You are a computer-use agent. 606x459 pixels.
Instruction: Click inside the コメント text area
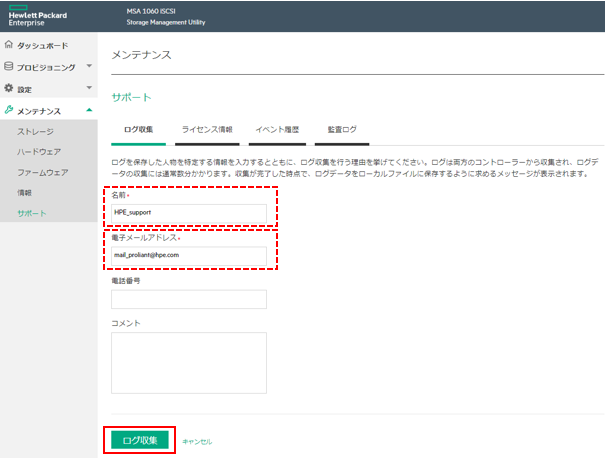coord(189,361)
